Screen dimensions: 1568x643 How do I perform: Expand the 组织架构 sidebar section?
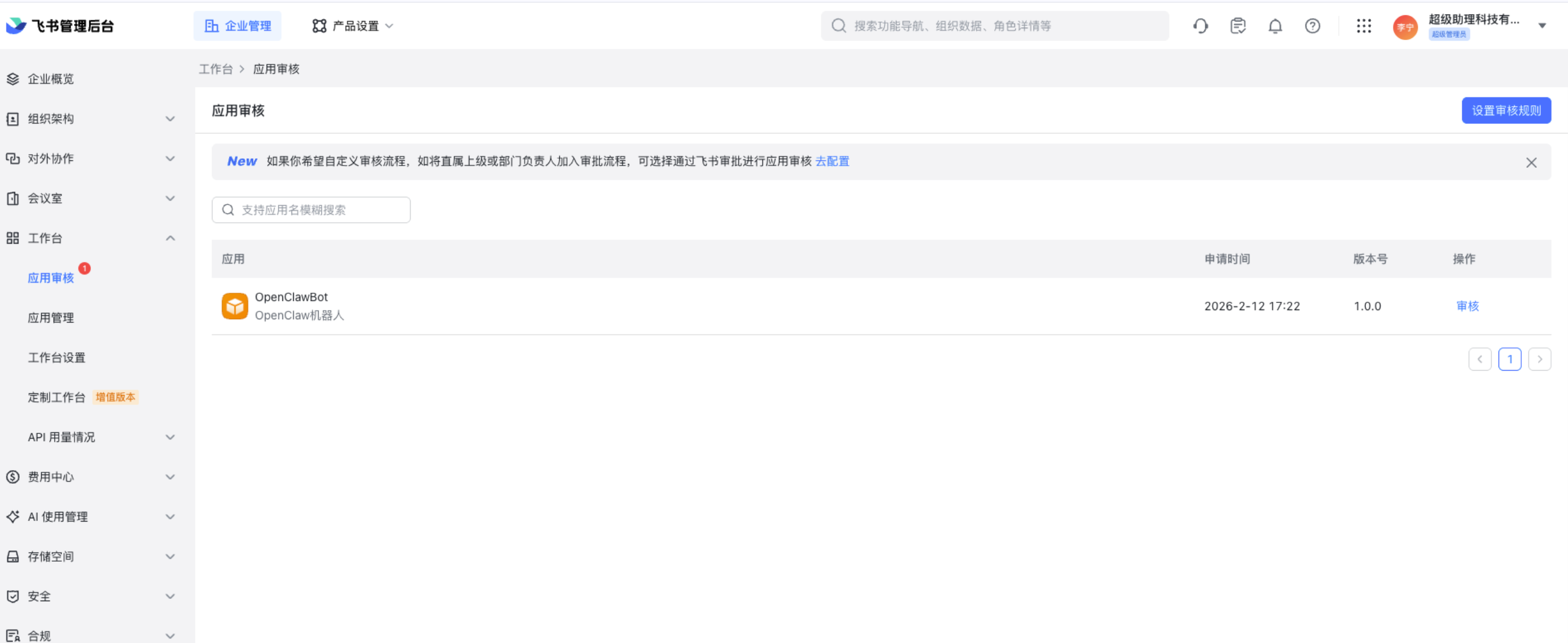coord(170,119)
